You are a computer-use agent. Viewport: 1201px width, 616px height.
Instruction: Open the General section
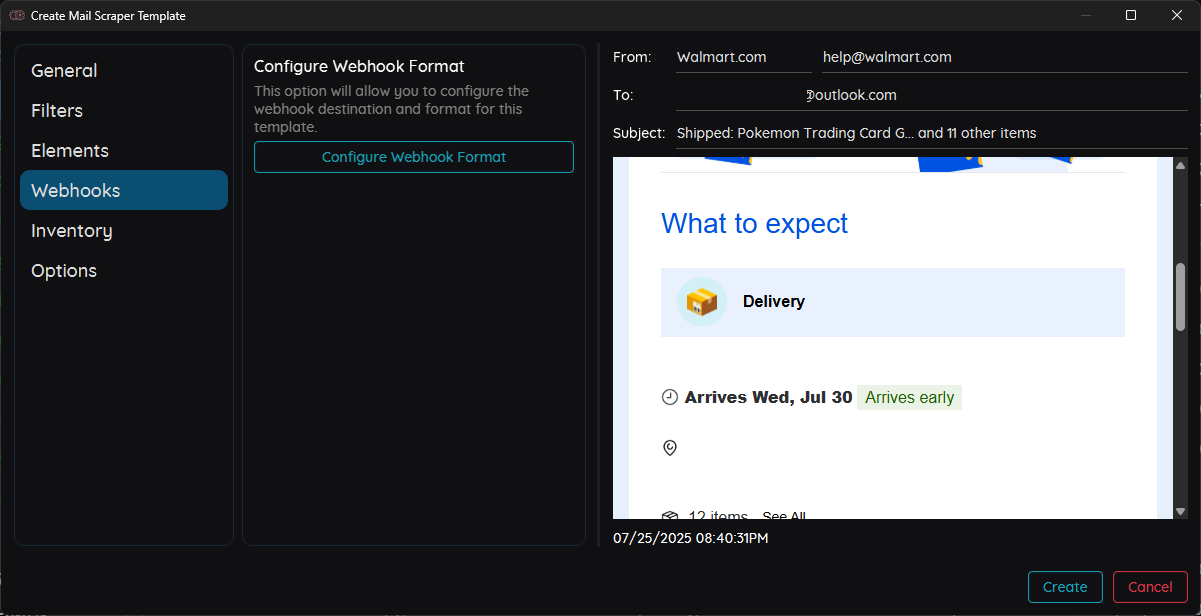[x=63, y=70]
